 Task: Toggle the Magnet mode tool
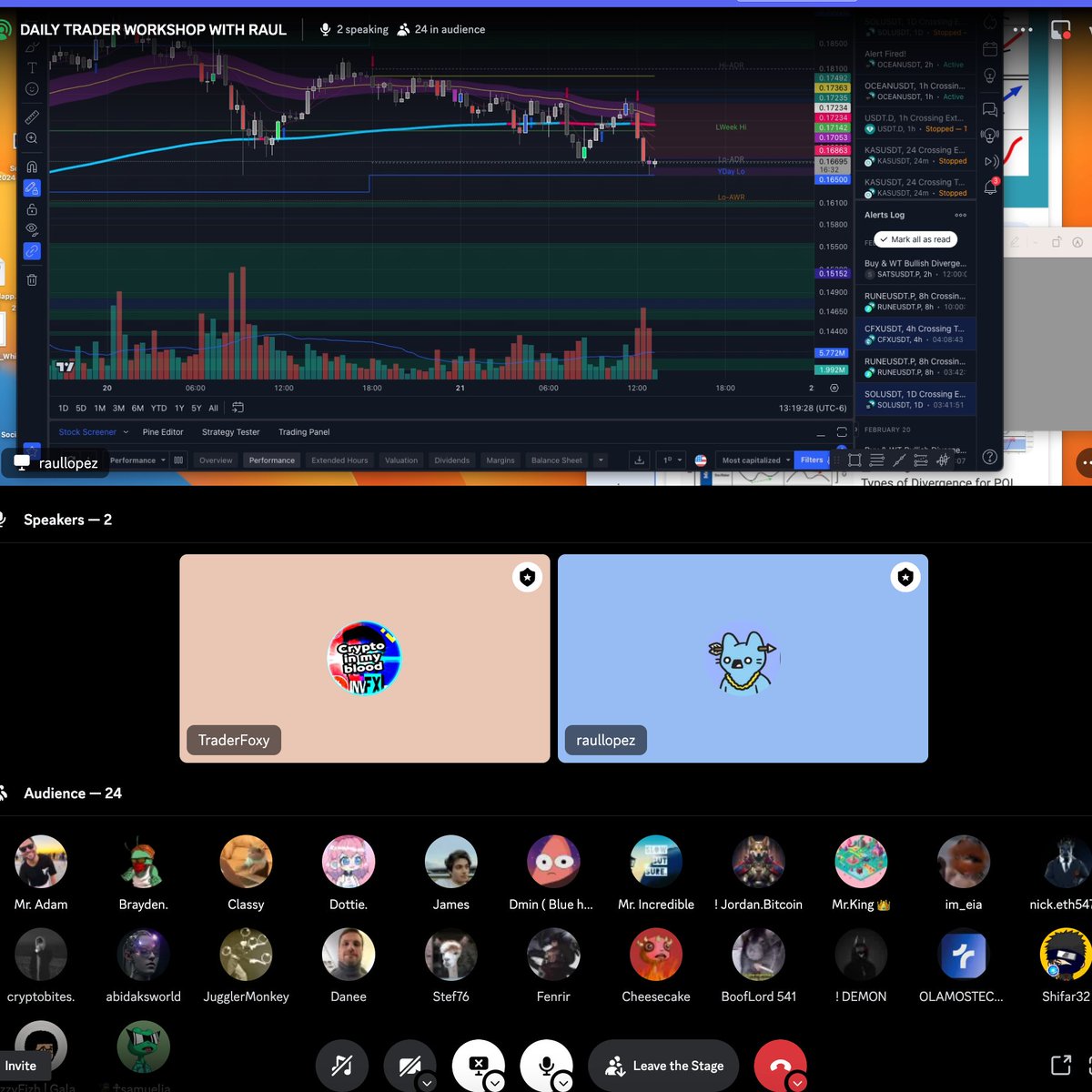[x=32, y=167]
